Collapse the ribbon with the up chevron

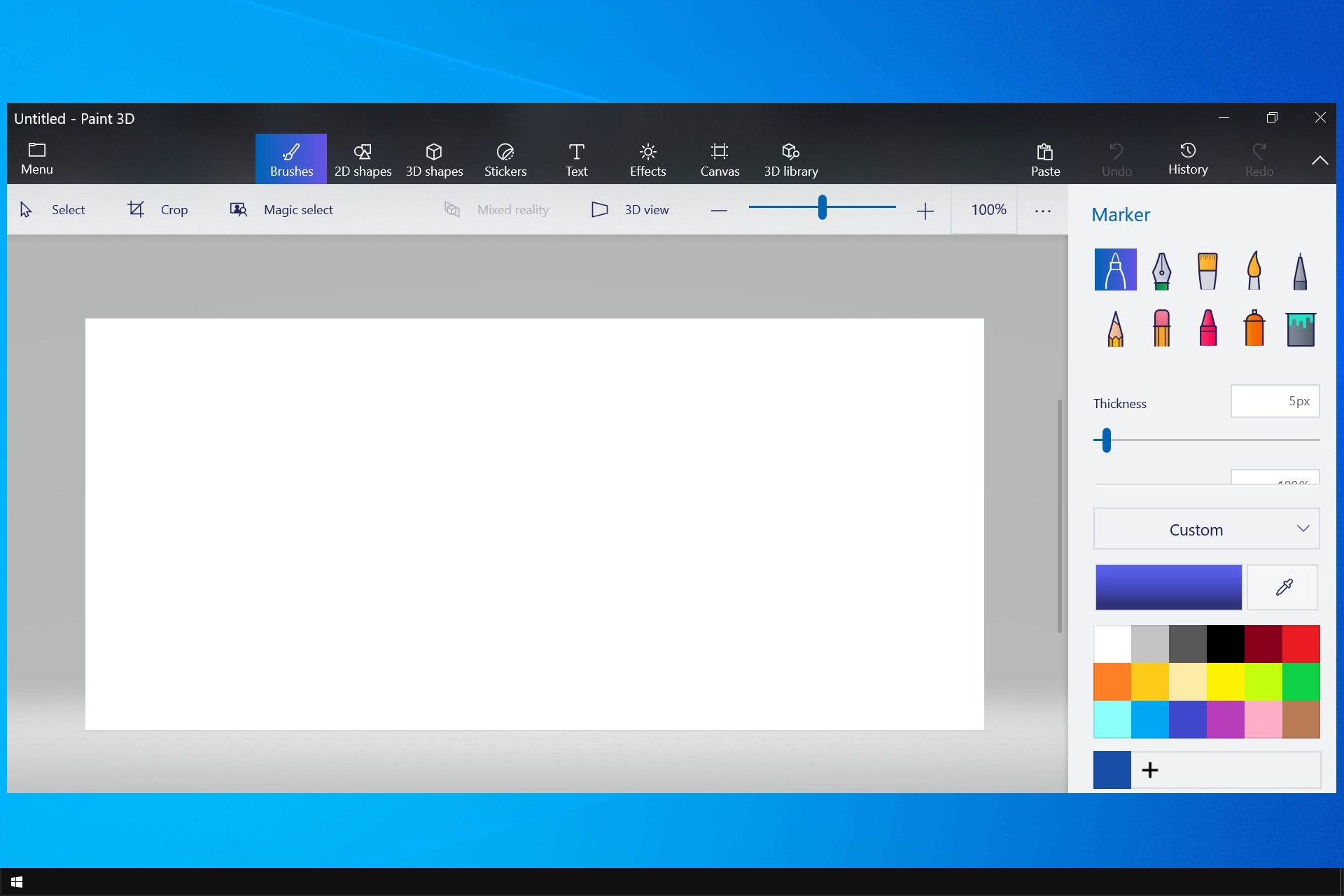click(1319, 160)
